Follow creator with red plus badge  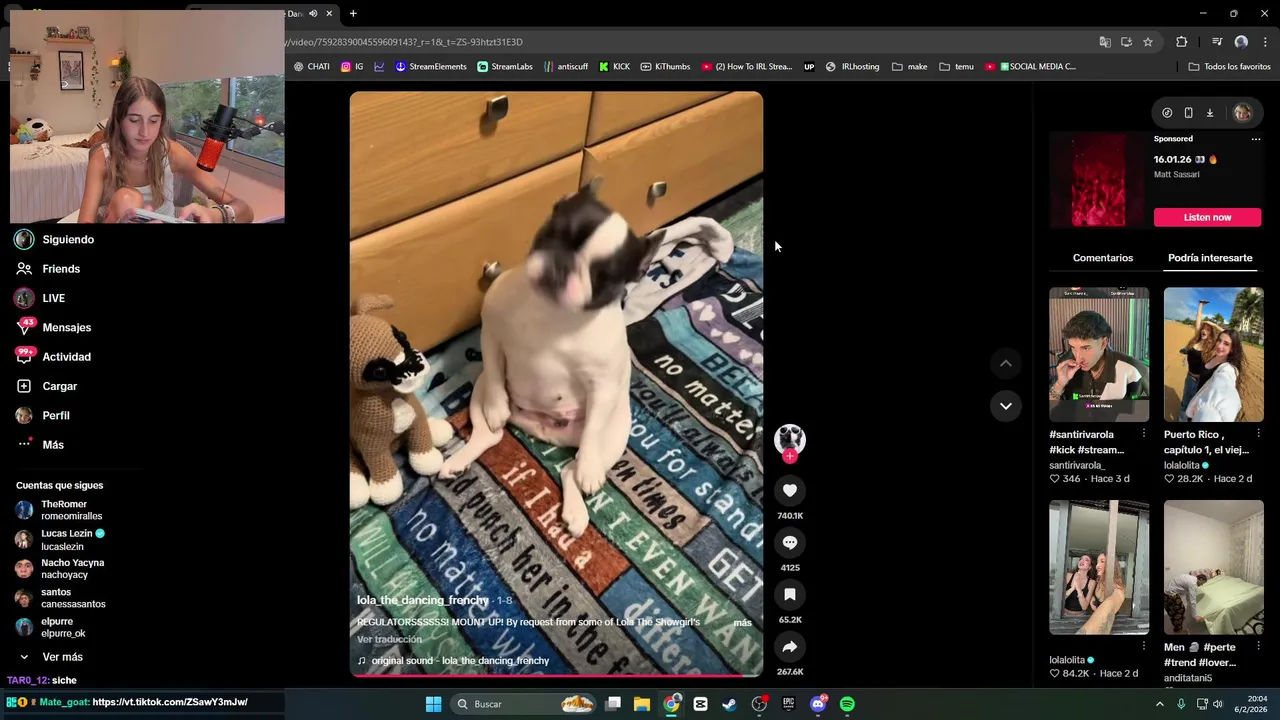[x=790, y=456]
